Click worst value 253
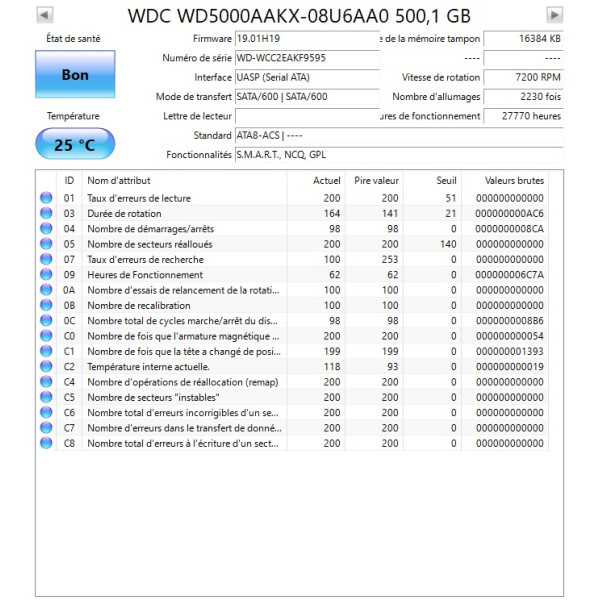Screen dimensions: 600x600 (390, 259)
